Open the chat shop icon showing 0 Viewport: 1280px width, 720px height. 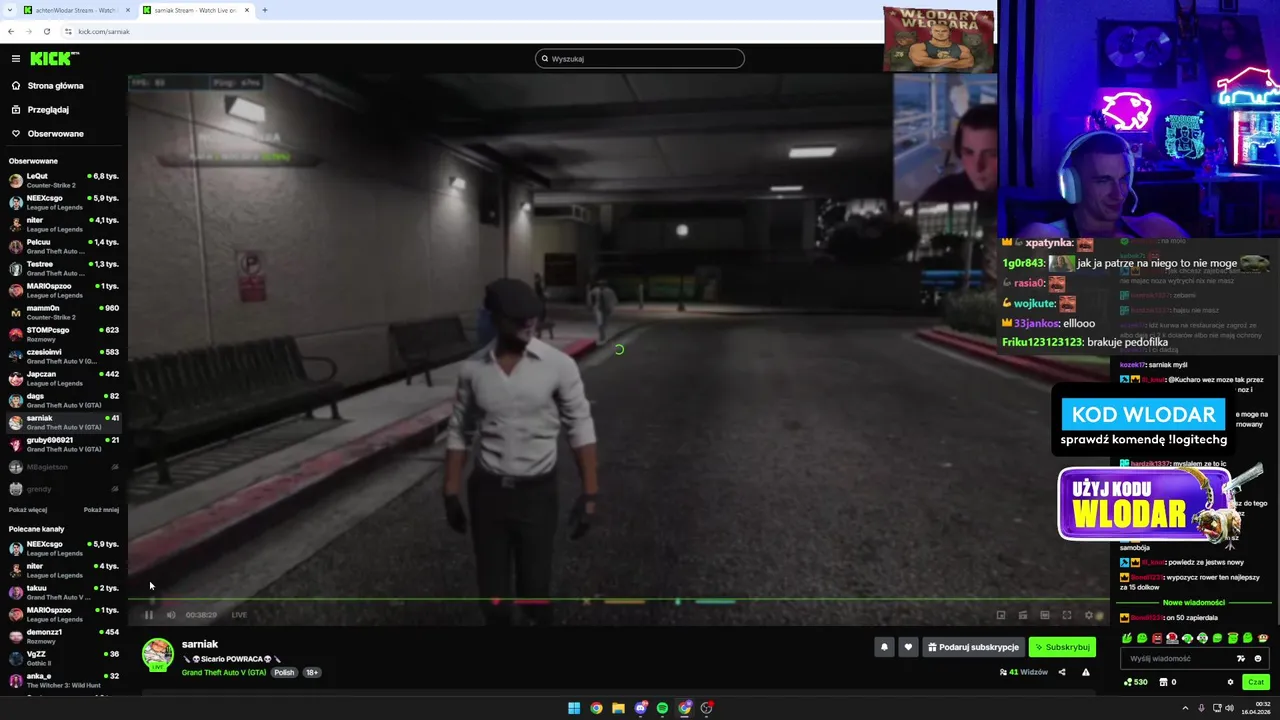(x=1167, y=682)
